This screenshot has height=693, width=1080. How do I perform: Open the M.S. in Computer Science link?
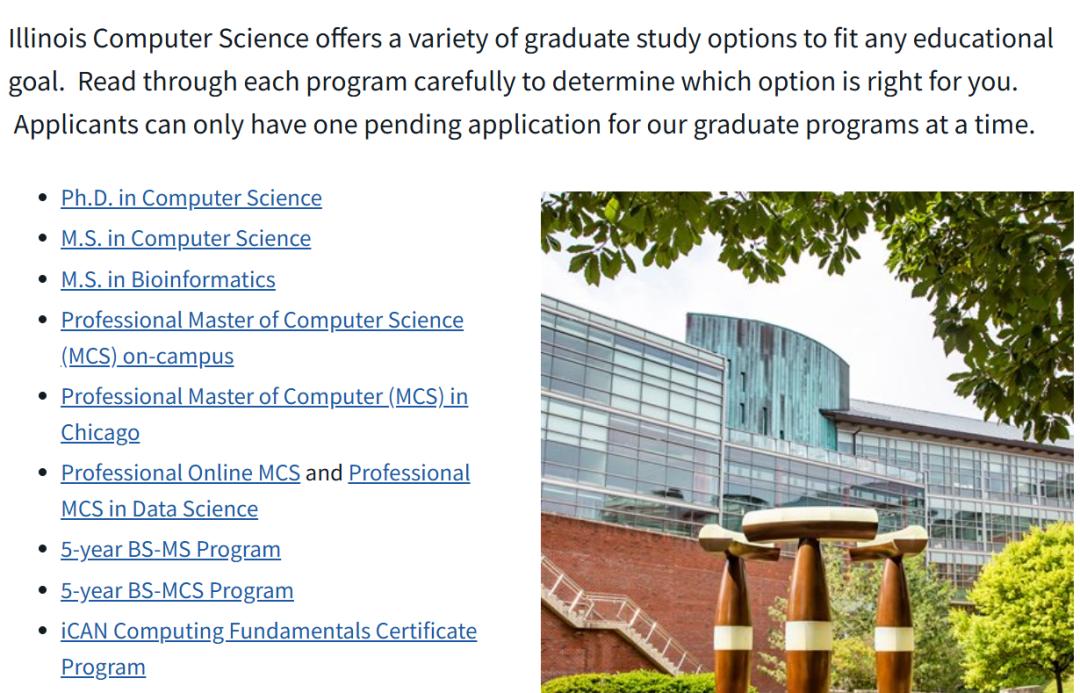[185, 238]
